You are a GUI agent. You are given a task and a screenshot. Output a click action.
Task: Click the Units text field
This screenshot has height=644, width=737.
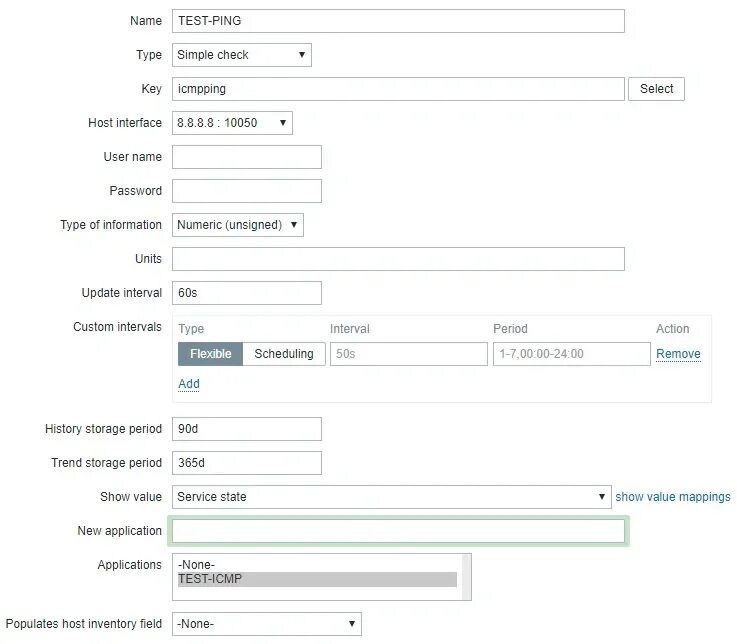(398, 259)
